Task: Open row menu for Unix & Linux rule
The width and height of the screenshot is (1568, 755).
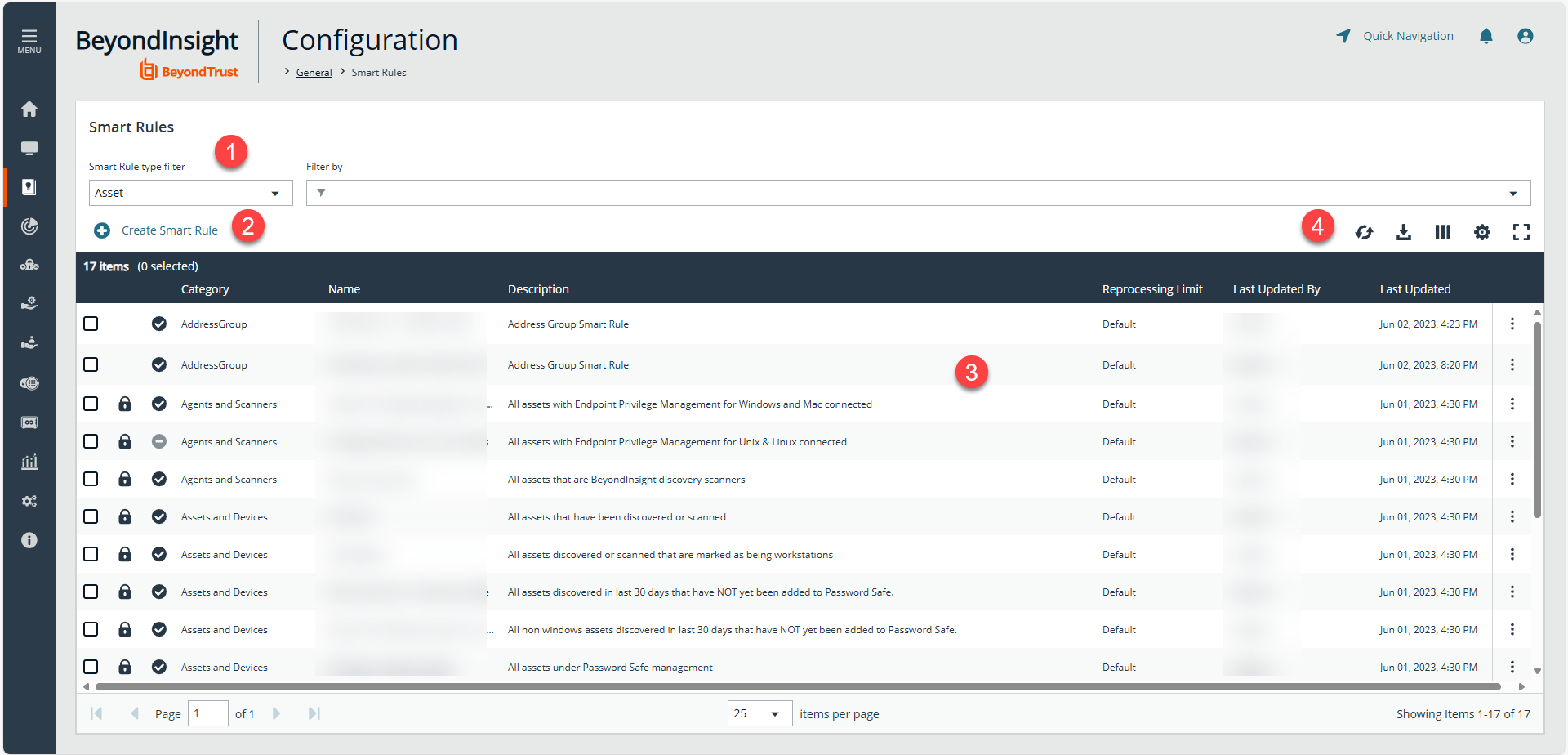Action: coord(1512,441)
